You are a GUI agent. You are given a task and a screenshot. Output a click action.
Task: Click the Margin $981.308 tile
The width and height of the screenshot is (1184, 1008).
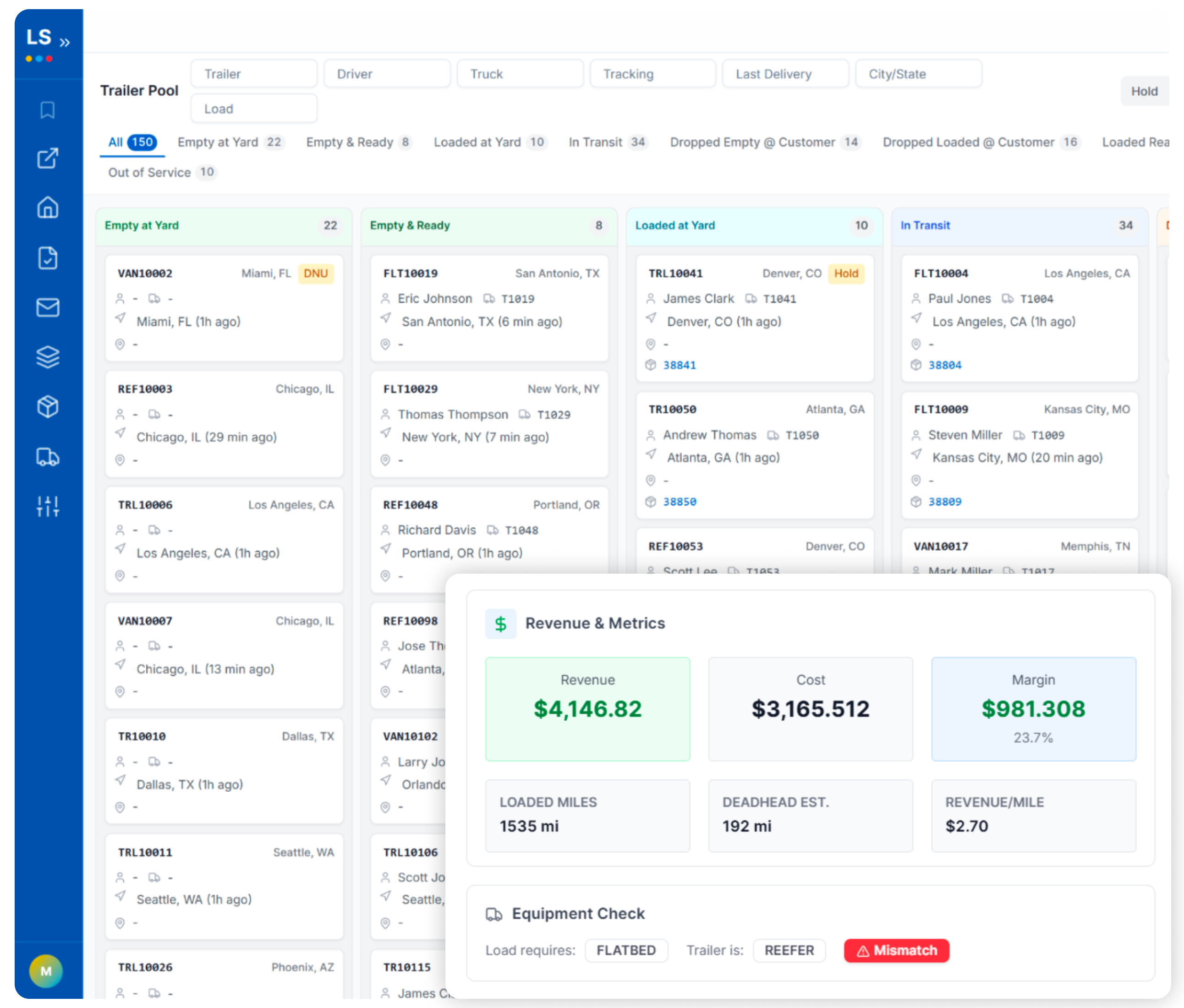[1033, 708]
